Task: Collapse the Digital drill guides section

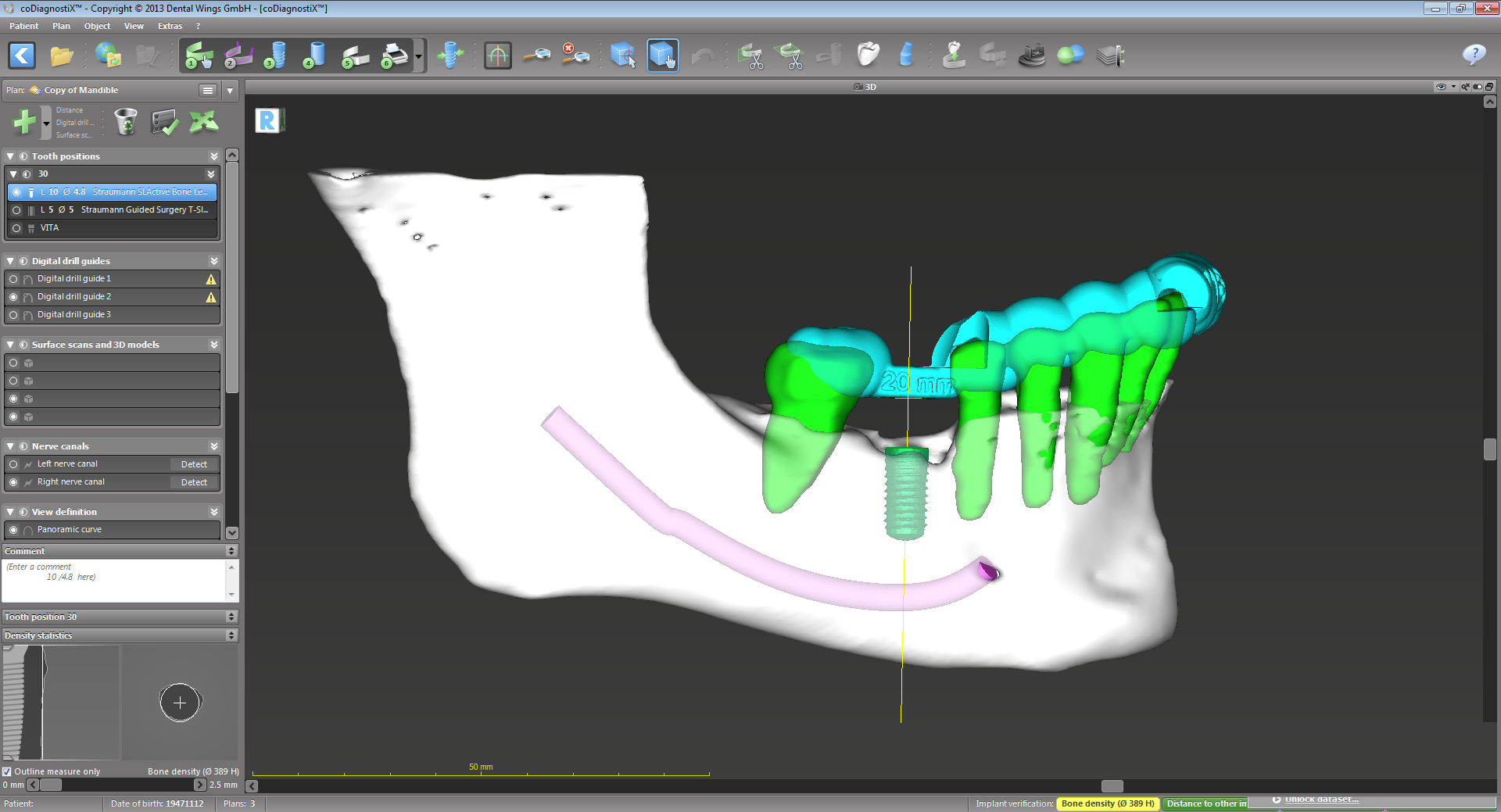Action: point(10,261)
